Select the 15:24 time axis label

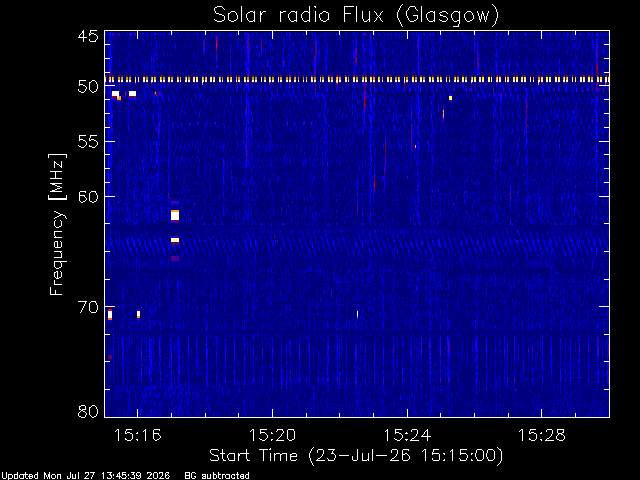coord(407,435)
